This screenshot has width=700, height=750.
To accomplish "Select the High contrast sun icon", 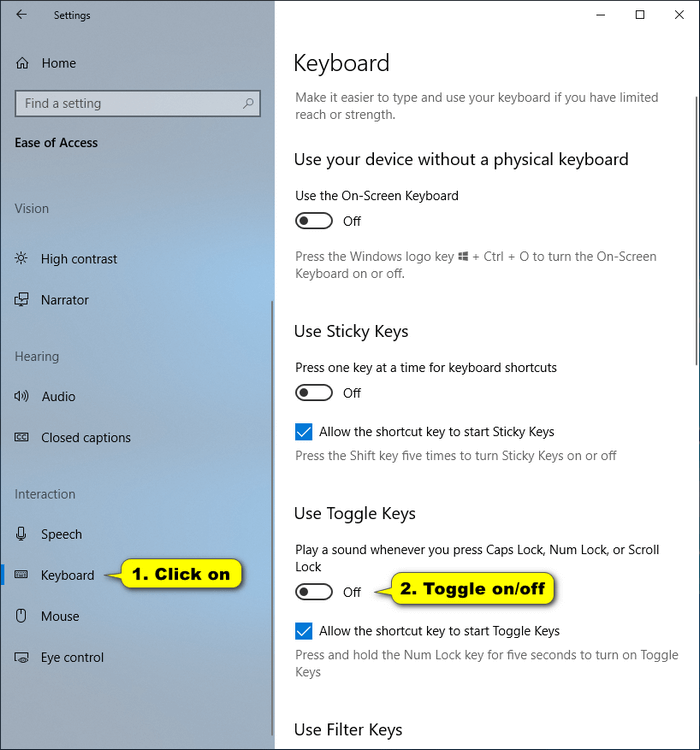I will pos(21,259).
